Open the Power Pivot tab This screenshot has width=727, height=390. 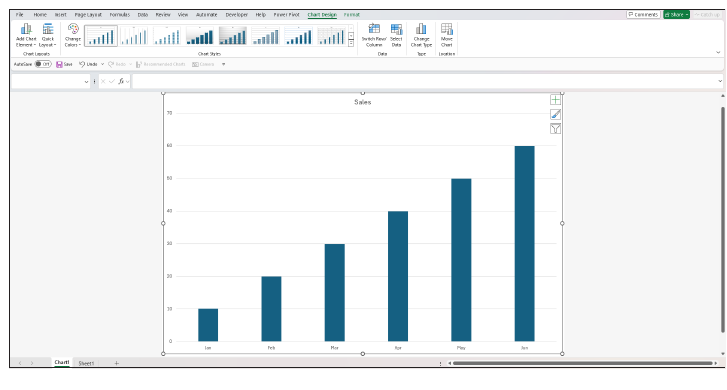click(287, 15)
